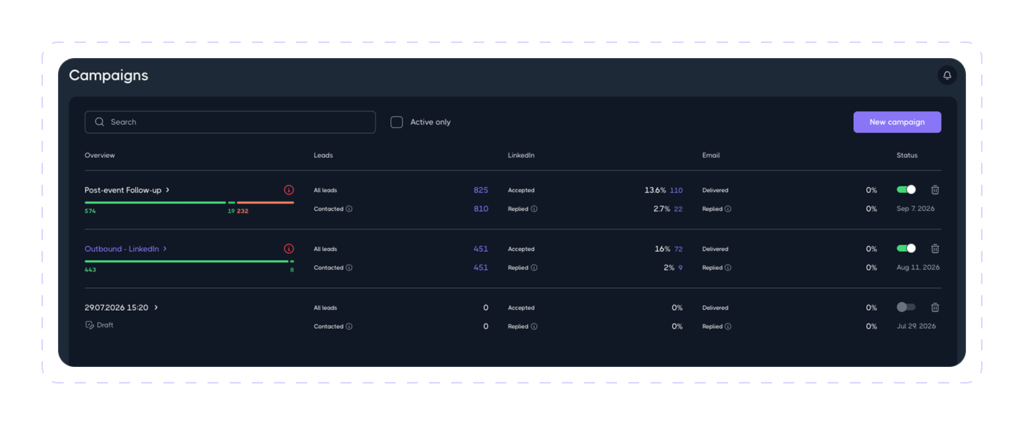
Task: Create a New campaign
Action: (897, 122)
